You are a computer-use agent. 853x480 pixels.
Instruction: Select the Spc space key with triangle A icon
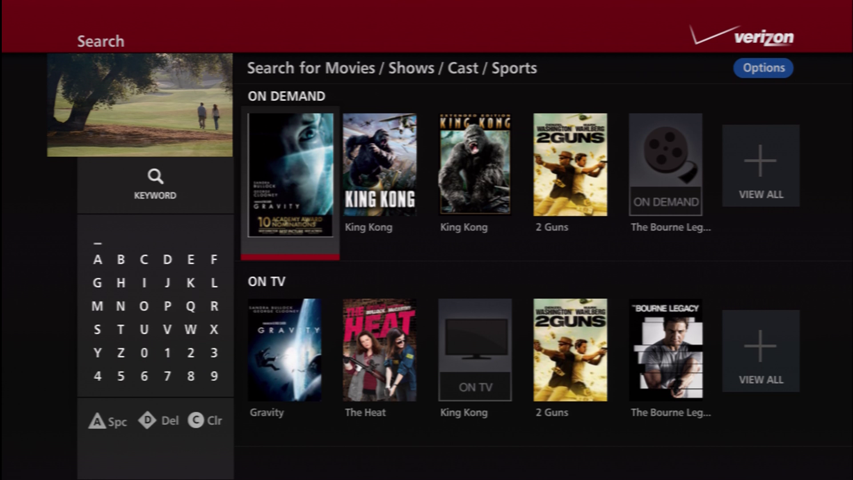(x=108, y=421)
